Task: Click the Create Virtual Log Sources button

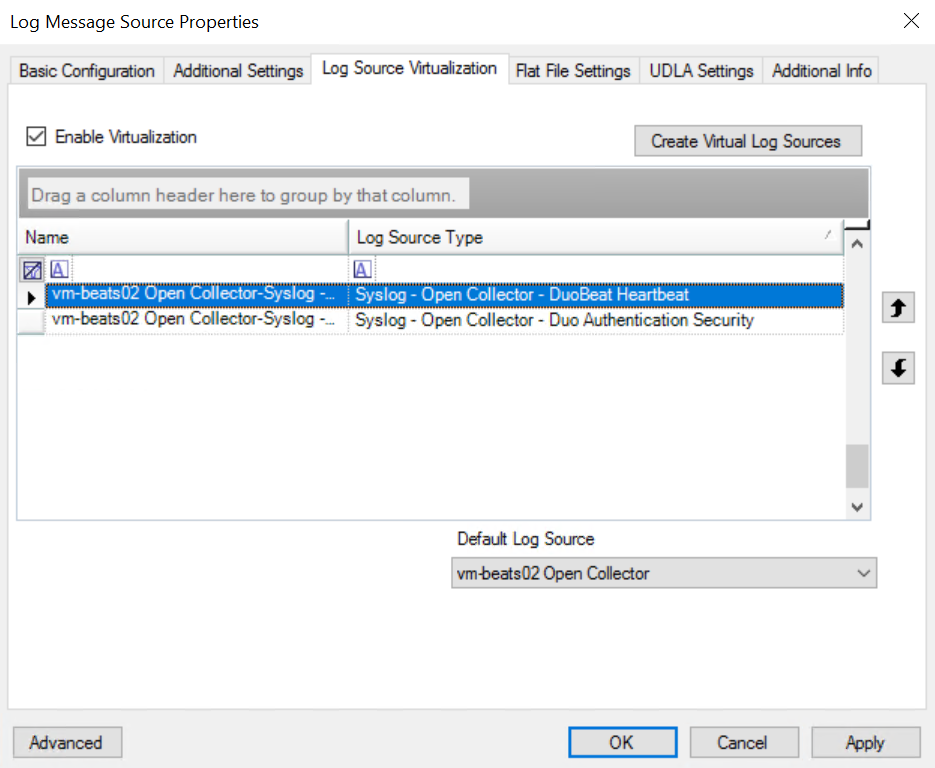Action: click(x=747, y=141)
